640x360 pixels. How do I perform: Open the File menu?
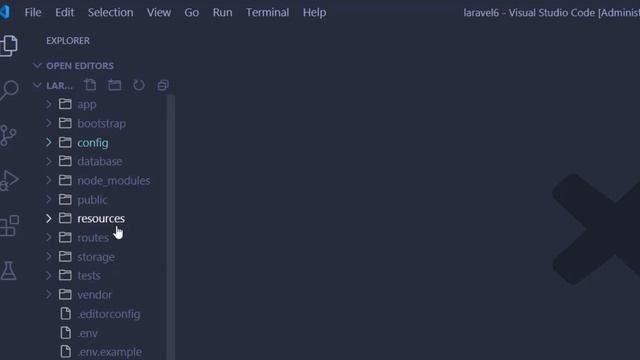tap(33, 12)
